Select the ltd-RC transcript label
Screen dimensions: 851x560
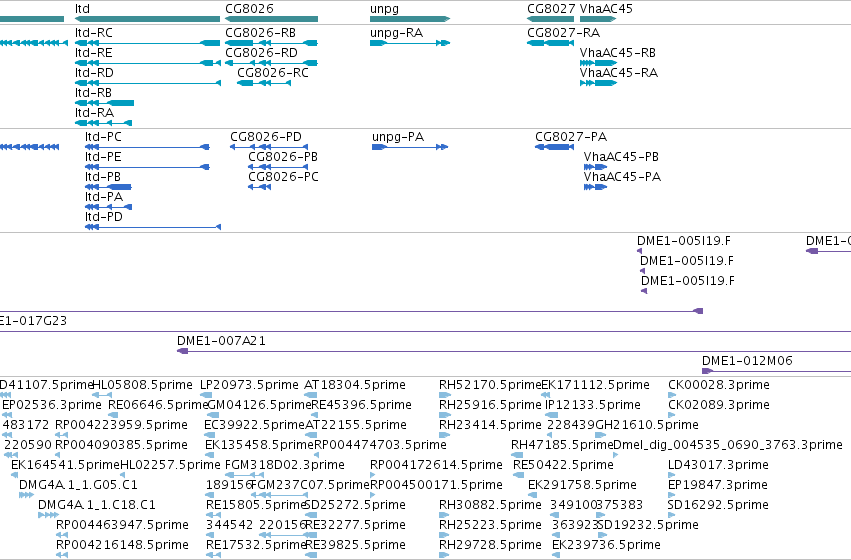click(x=94, y=33)
